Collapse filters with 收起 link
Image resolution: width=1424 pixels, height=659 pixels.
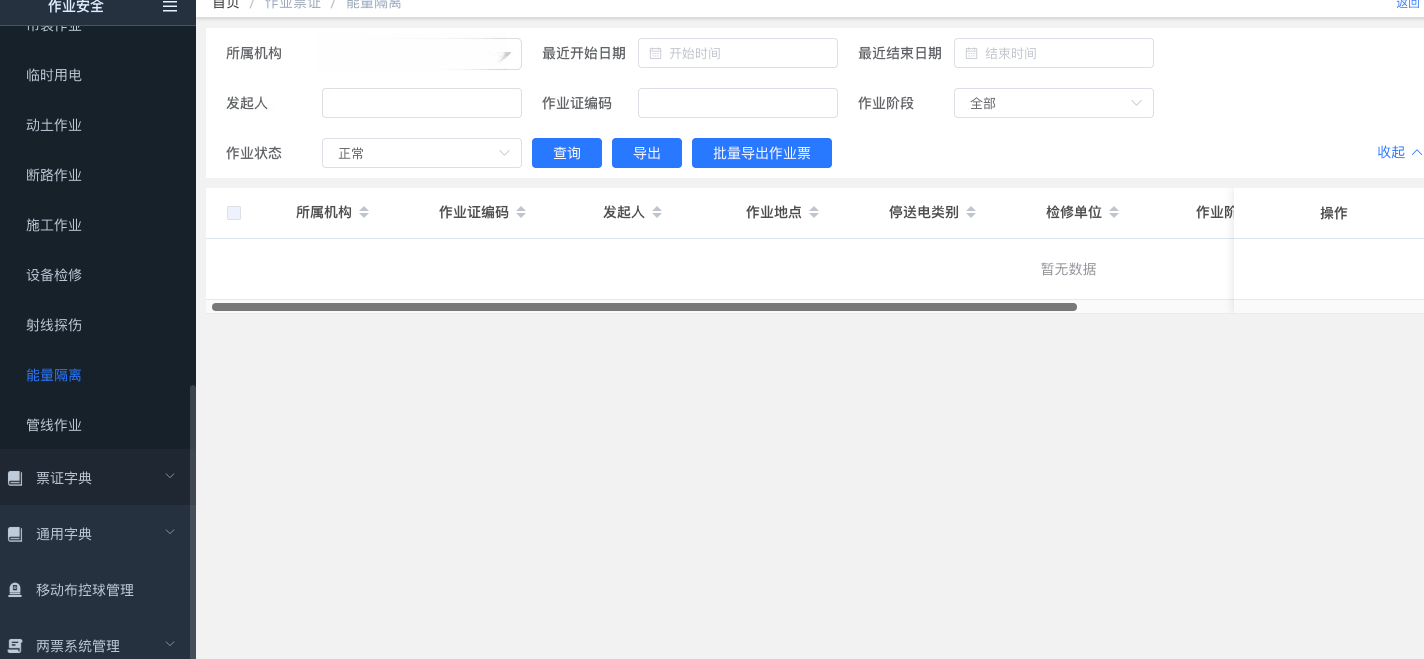(x=1398, y=152)
